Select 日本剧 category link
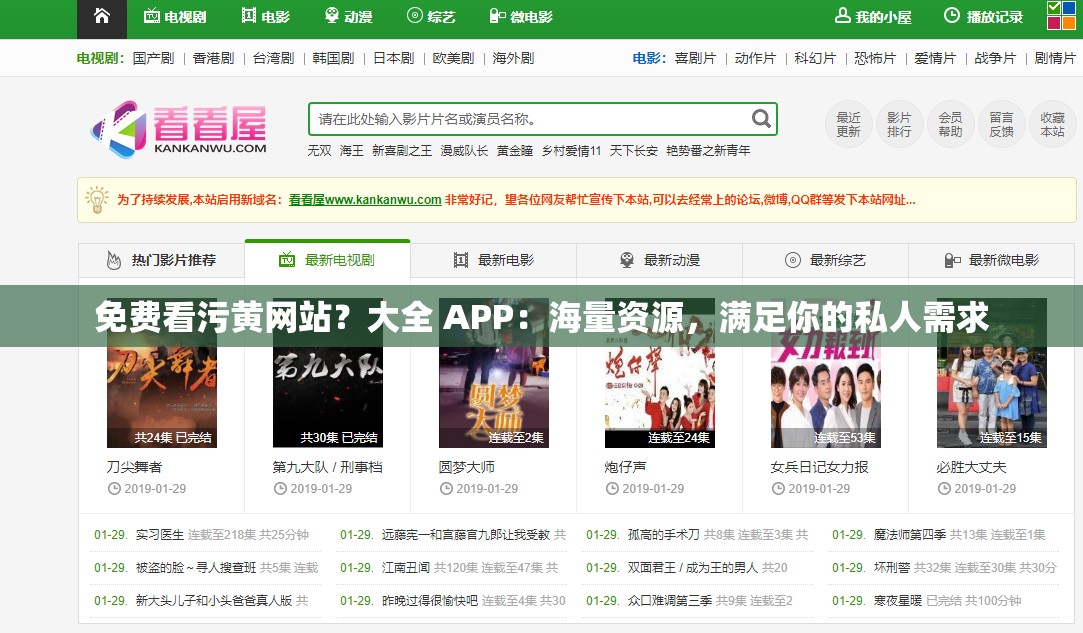This screenshot has height=633, width=1083. click(394, 58)
